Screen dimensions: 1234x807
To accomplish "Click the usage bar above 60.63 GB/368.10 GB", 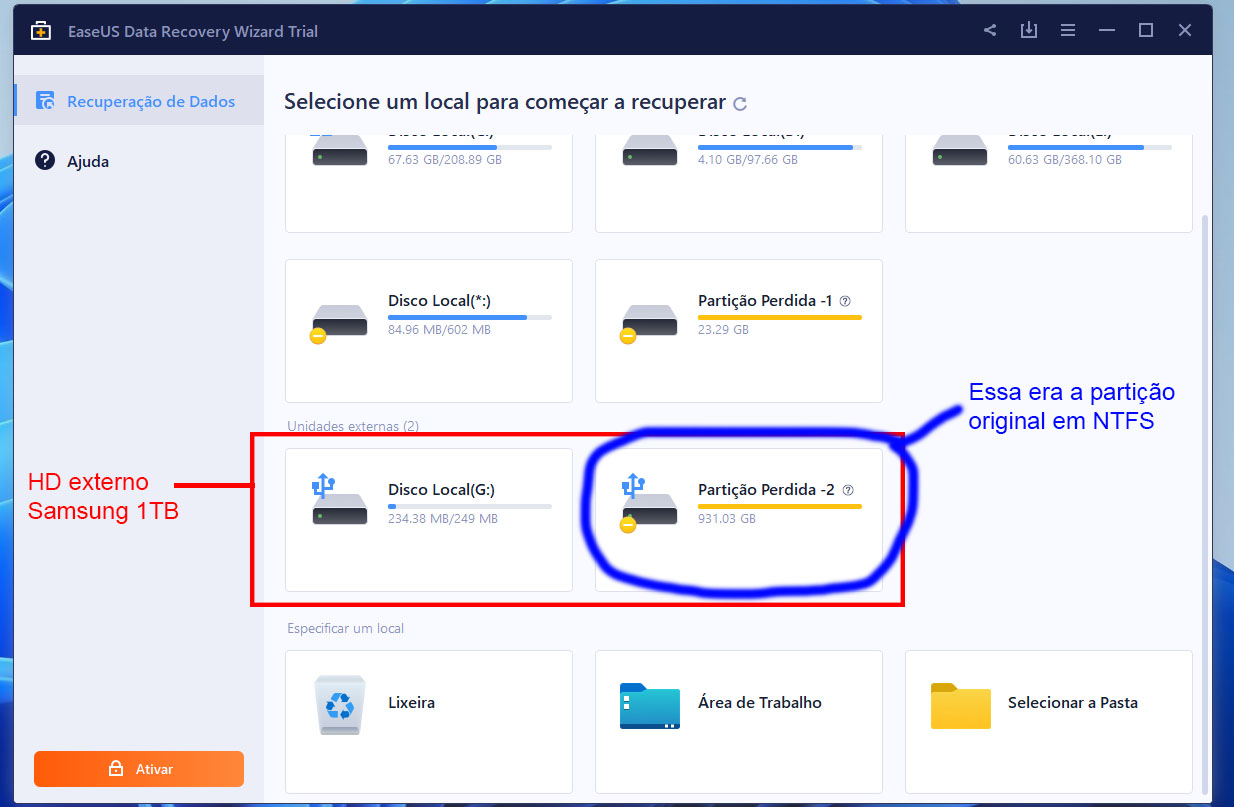I will click(x=1090, y=147).
